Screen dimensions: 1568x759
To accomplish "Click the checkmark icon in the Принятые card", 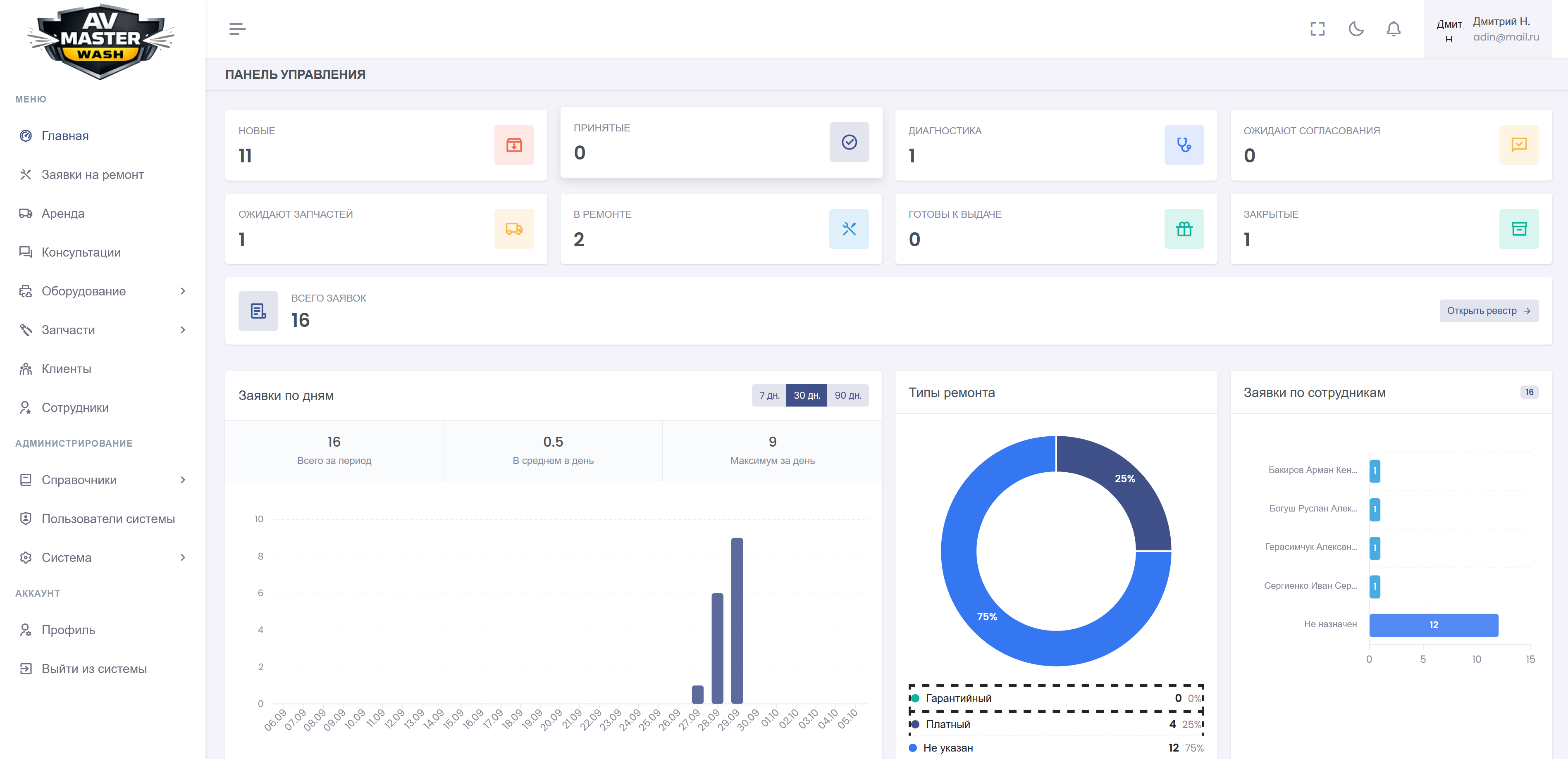I will tap(849, 142).
